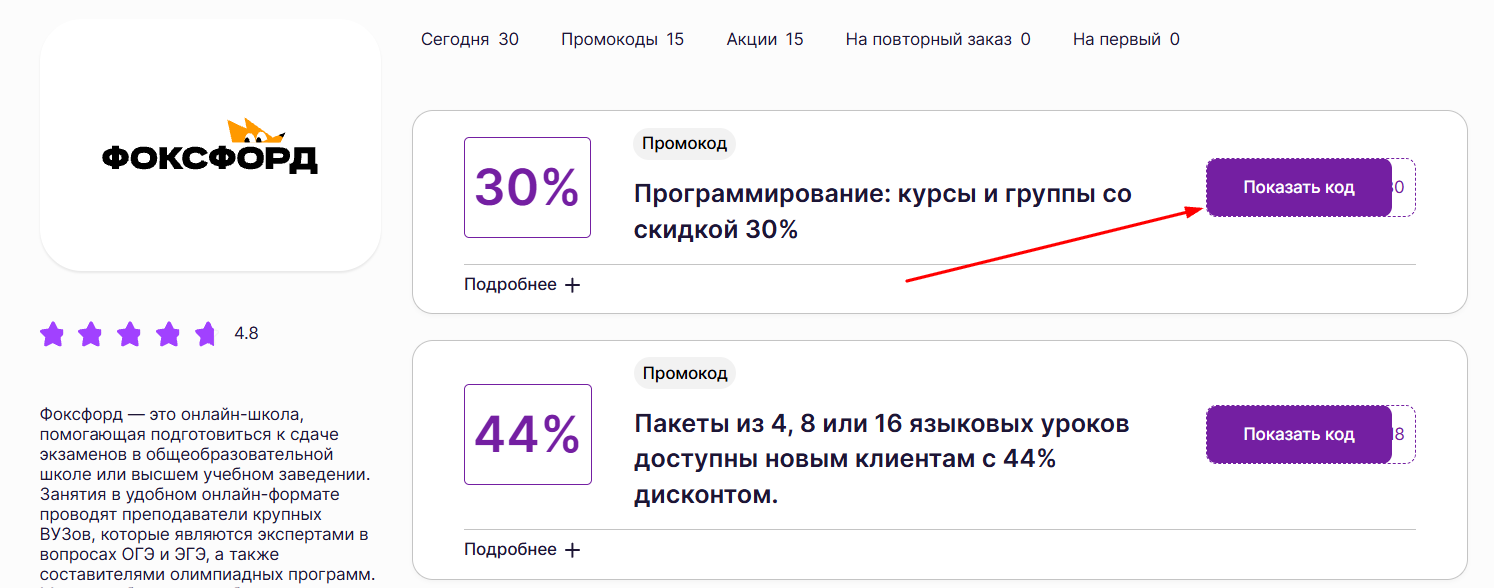1494x588 pixels.
Task: Reveal the code for the 44% language offer
Action: coord(1298,434)
